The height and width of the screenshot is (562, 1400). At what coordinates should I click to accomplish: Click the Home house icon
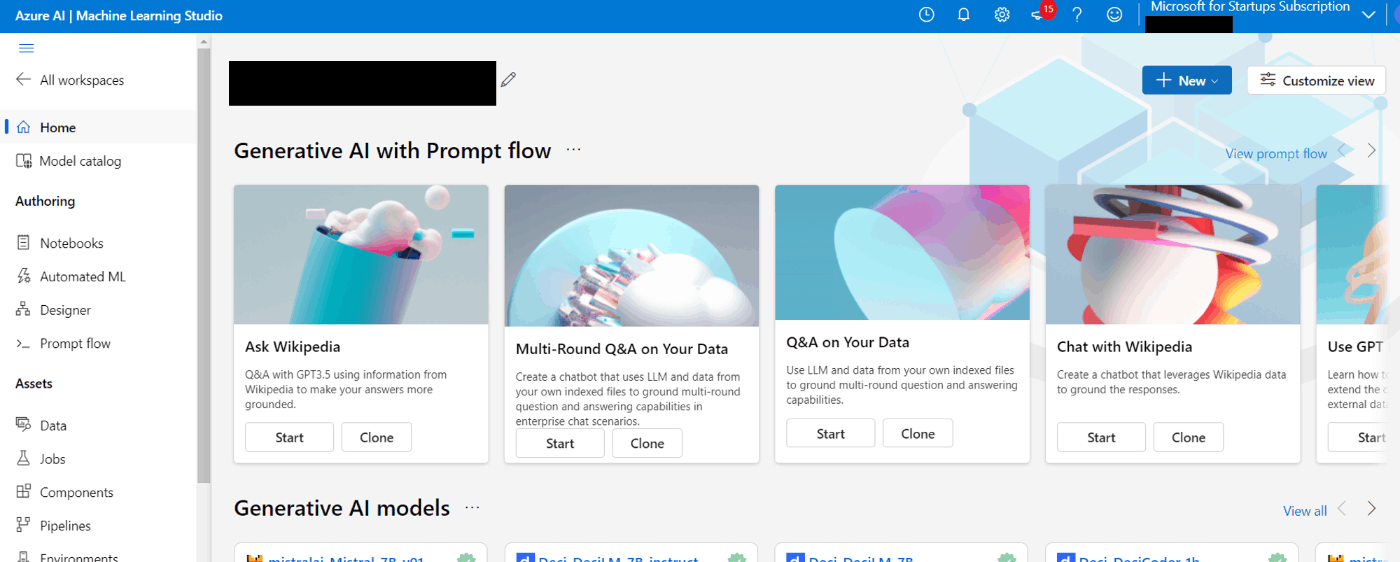tap(23, 127)
